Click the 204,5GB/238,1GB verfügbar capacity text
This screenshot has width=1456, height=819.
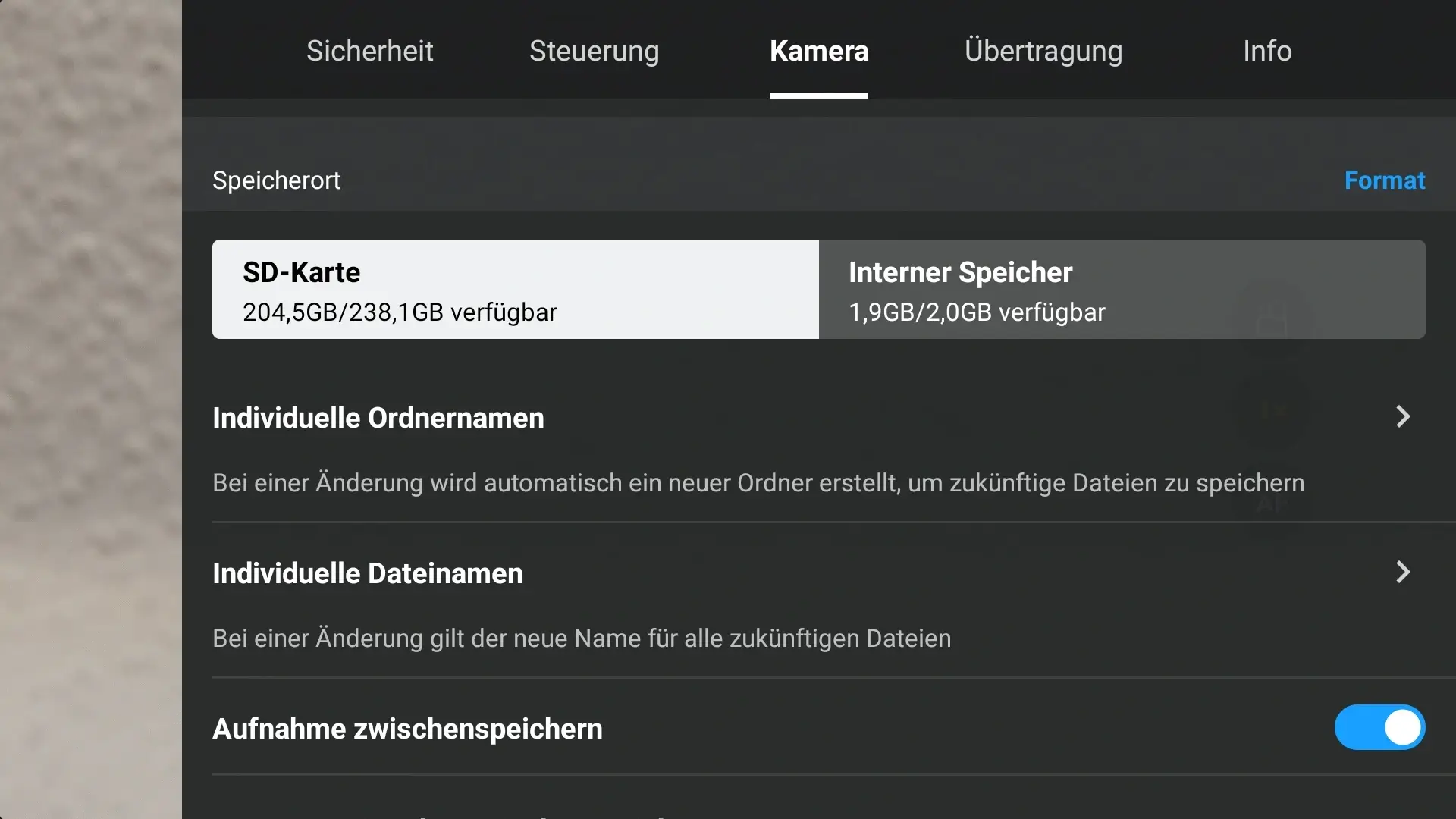400,312
